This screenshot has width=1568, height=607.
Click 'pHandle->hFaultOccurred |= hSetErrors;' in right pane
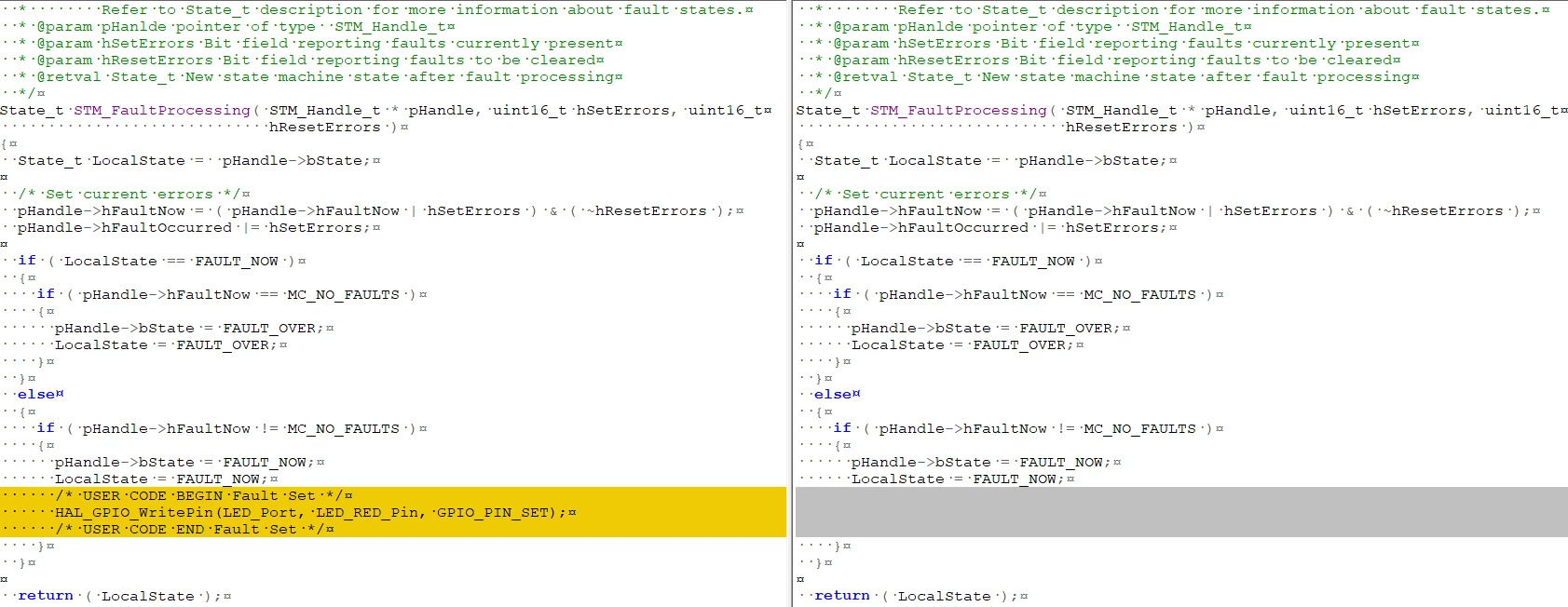click(991, 227)
